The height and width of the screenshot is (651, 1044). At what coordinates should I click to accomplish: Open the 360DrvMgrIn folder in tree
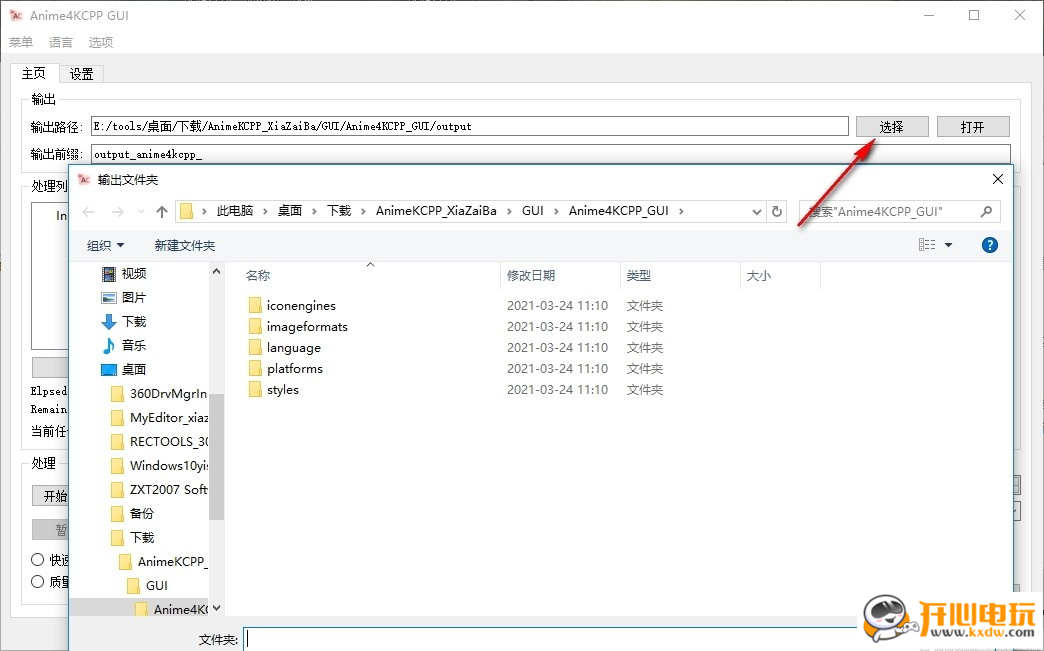coord(159,393)
